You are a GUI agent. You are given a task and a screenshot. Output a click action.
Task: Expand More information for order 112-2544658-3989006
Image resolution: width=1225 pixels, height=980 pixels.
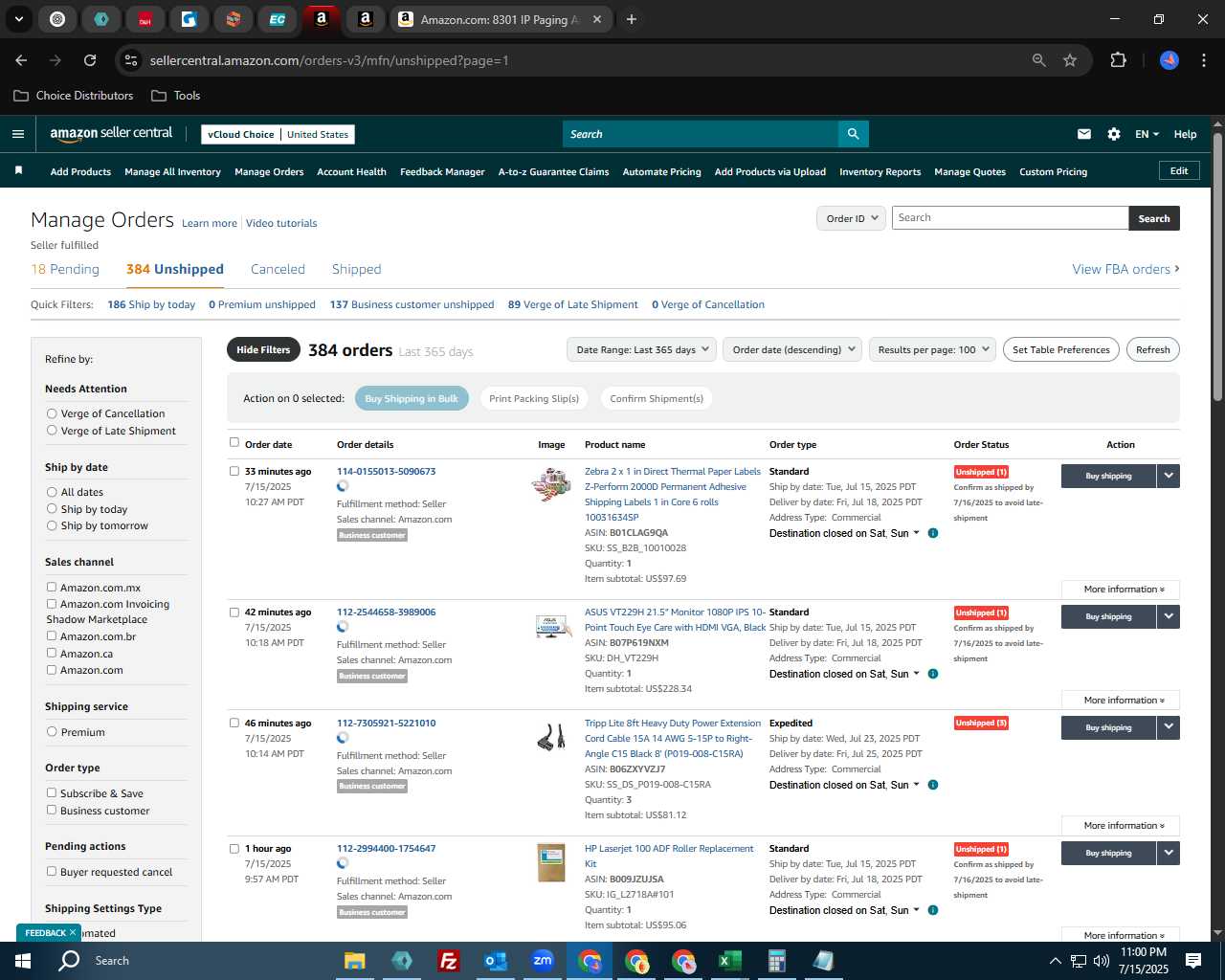pyautogui.click(x=1121, y=701)
